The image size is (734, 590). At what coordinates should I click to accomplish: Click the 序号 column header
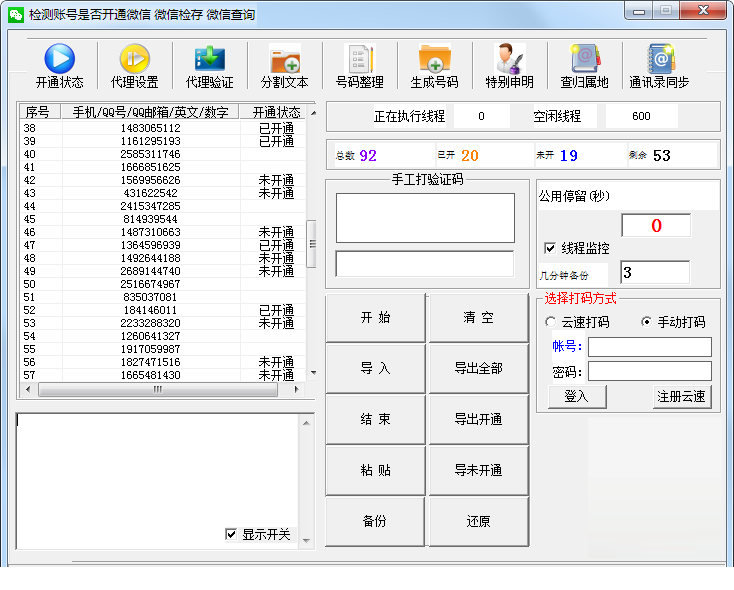point(40,112)
